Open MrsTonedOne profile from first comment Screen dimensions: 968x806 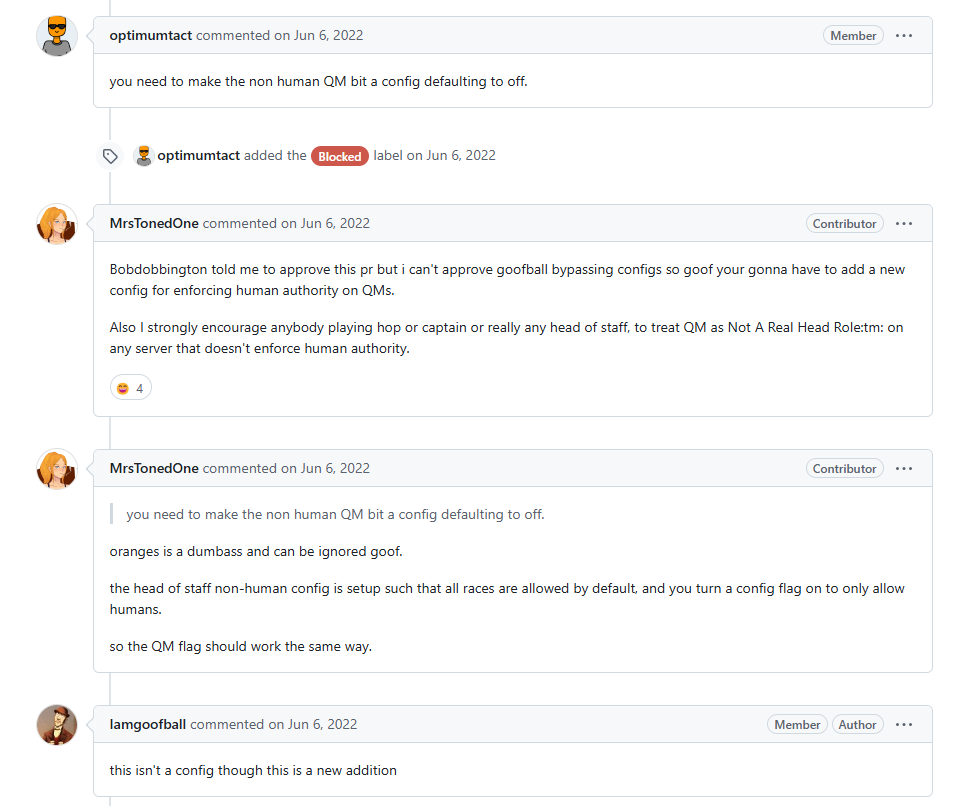coord(154,223)
